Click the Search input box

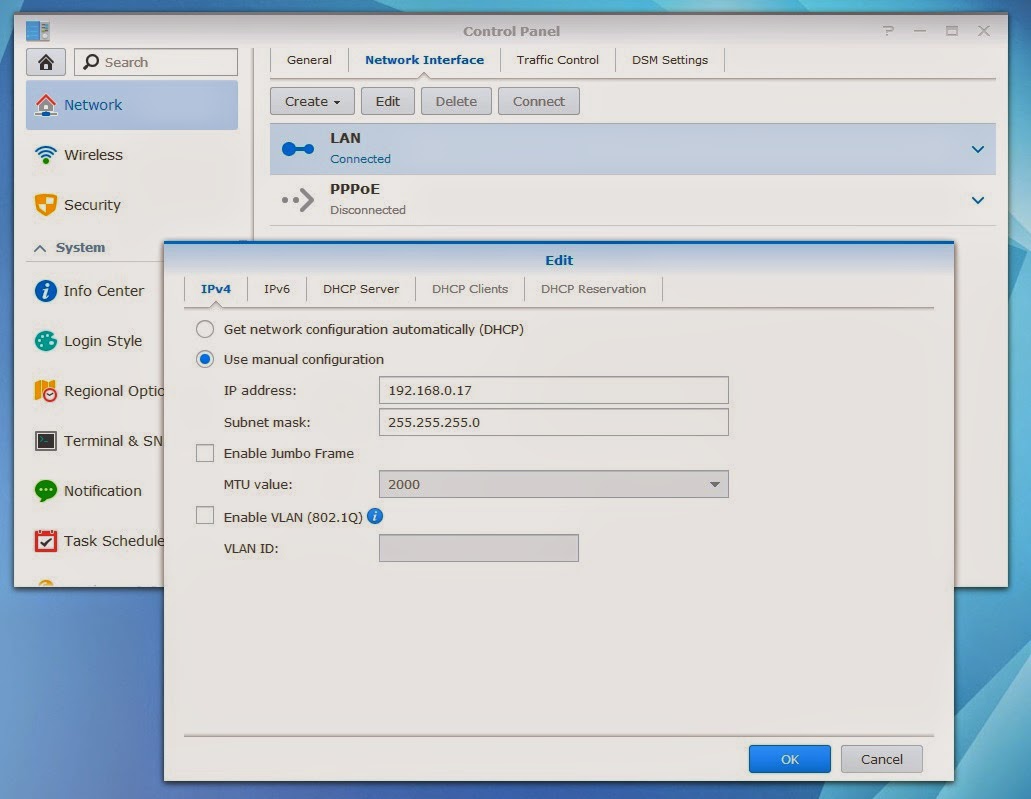(x=156, y=62)
